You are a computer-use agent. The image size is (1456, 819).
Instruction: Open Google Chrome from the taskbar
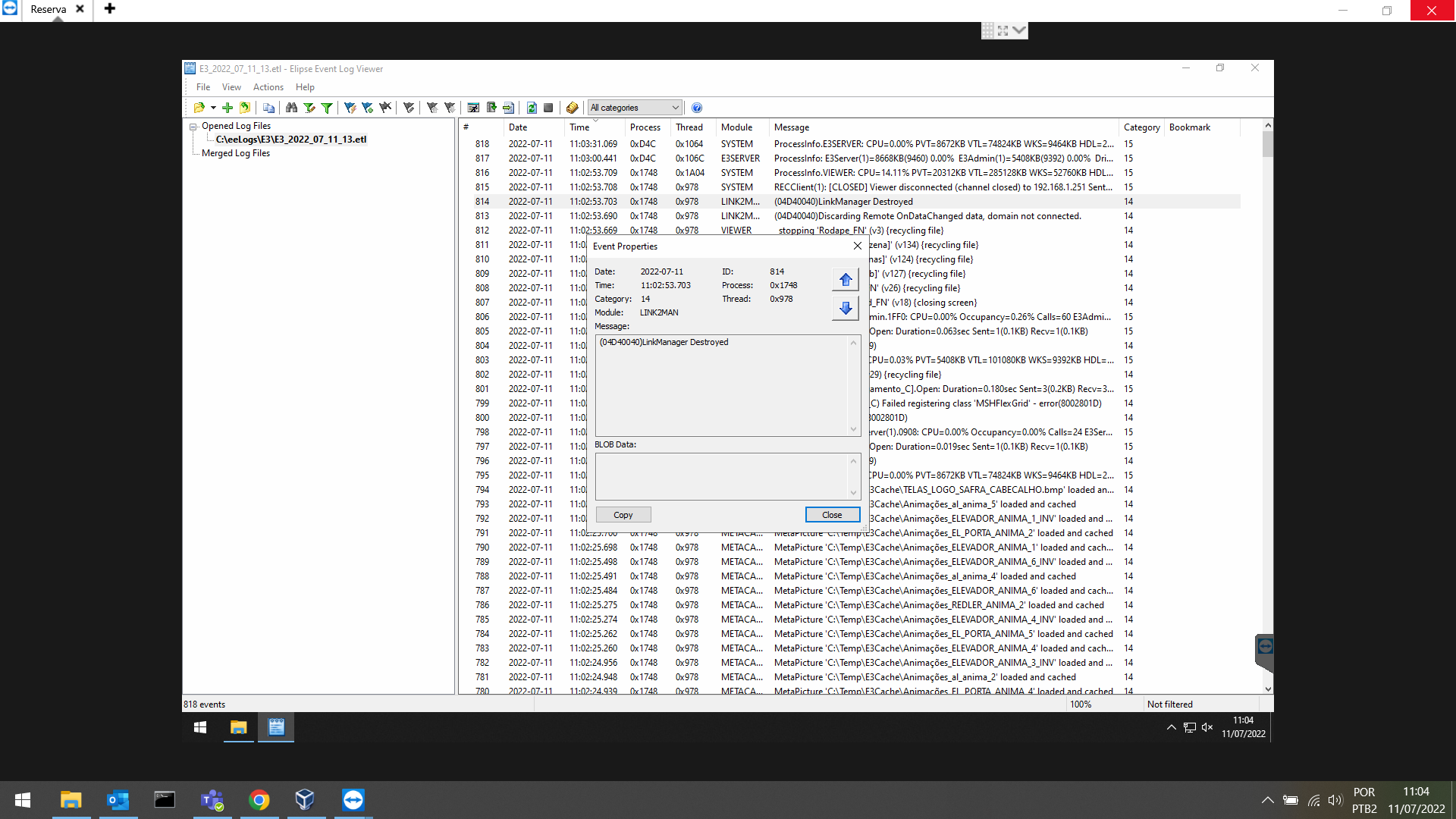click(x=259, y=800)
